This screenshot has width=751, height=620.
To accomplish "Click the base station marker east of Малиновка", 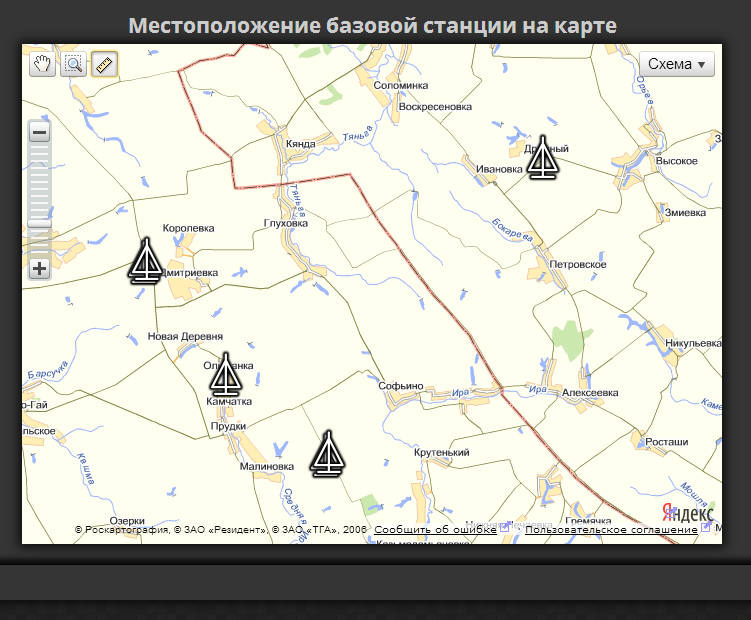I will [x=328, y=454].
